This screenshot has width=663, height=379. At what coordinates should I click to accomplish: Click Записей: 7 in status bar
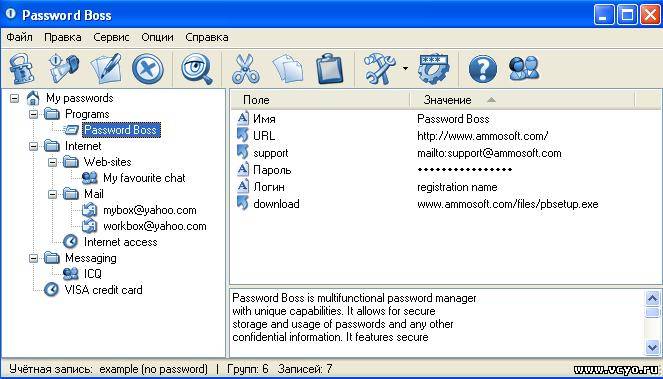click(x=305, y=369)
